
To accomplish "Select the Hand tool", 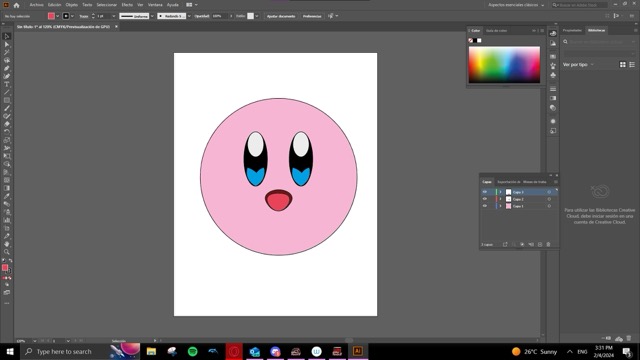I will pyautogui.click(x=7, y=244).
